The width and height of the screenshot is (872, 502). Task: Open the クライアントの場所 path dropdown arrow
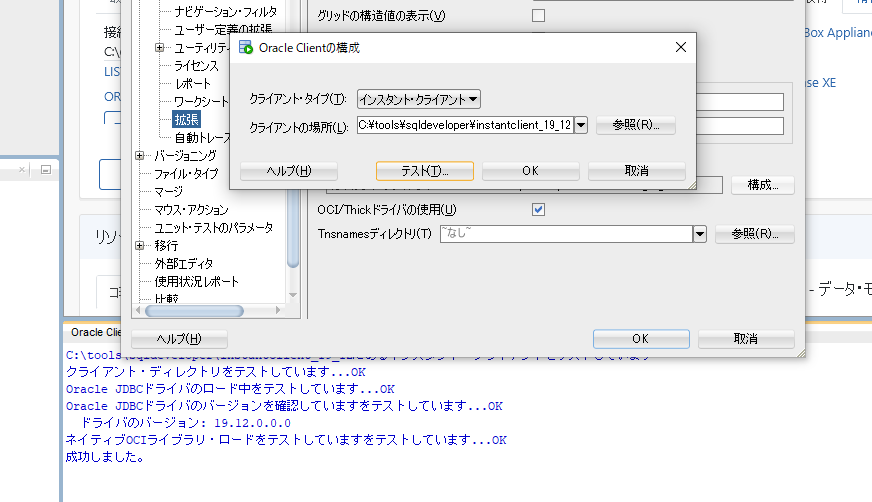point(580,125)
